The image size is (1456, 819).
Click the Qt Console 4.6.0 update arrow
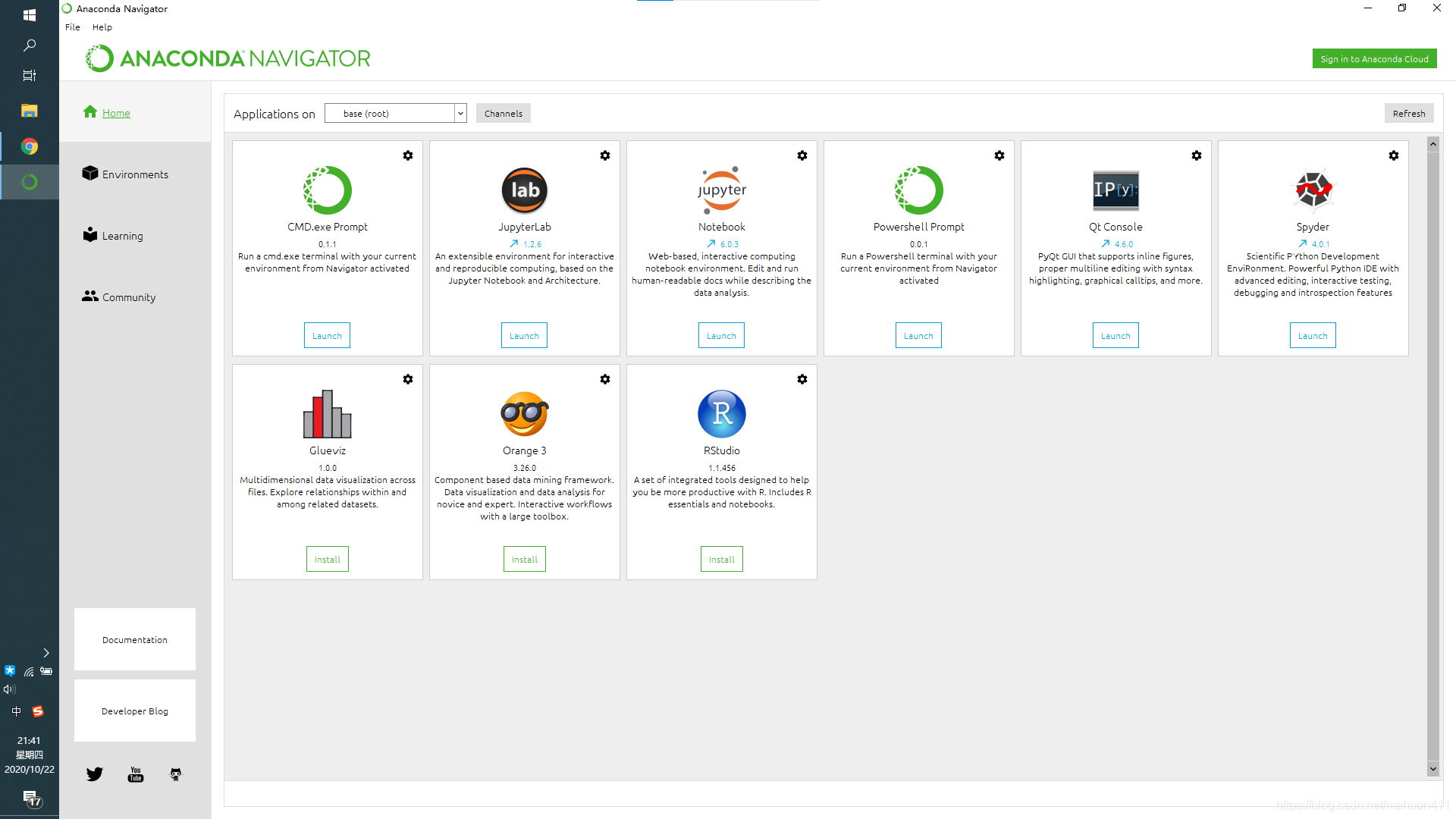1106,244
